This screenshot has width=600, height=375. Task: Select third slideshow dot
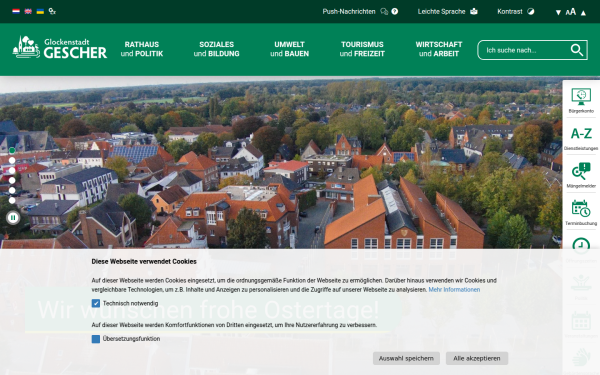click(12, 170)
